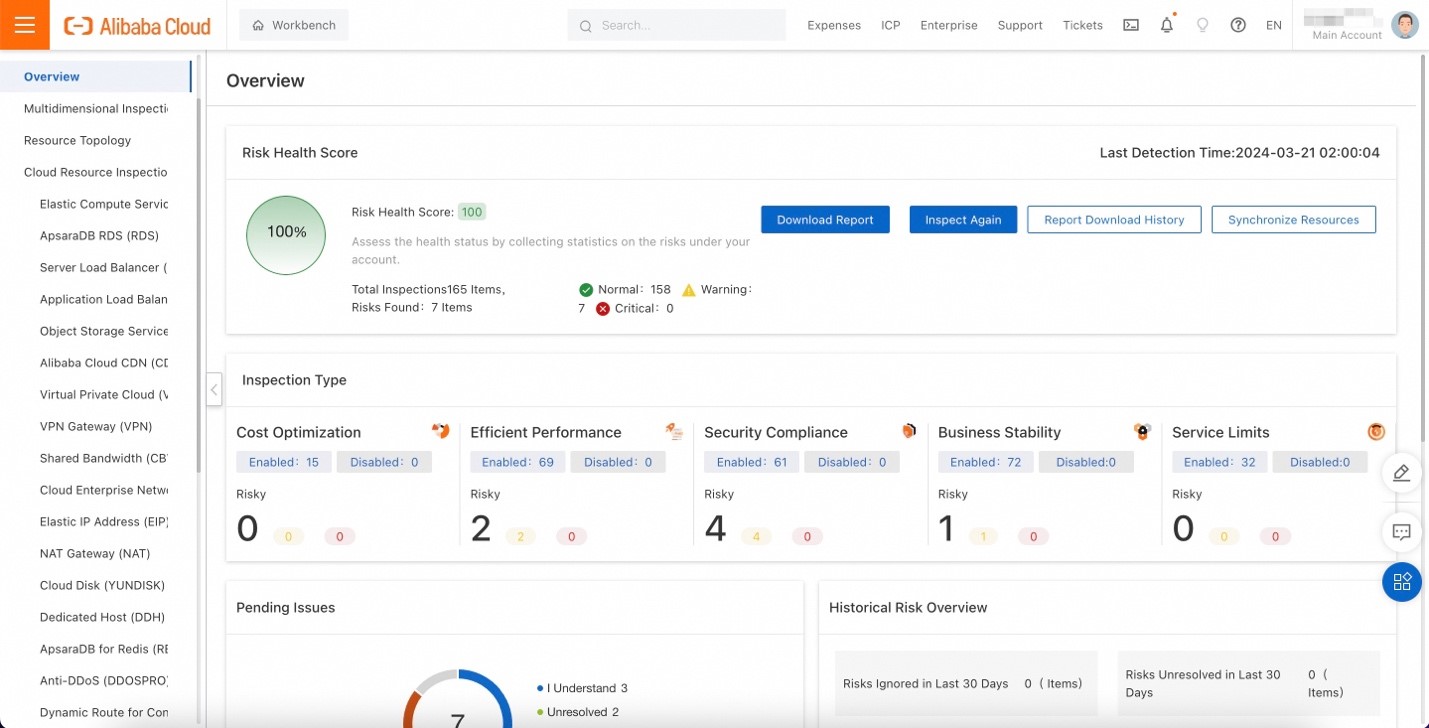Click the Efficient Performance icon

coord(674,431)
